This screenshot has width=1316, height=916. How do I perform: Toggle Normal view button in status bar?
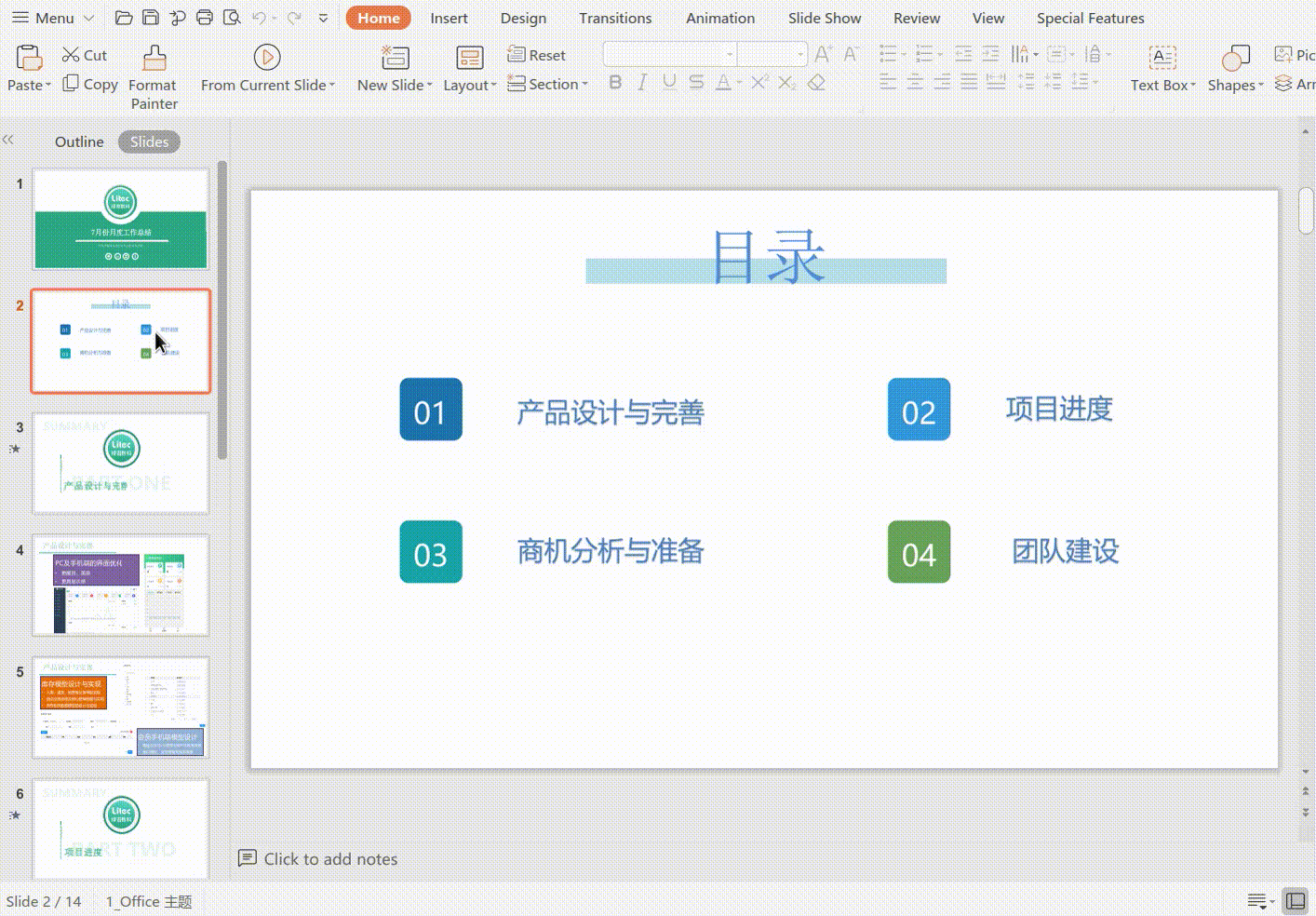coord(1295,900)
